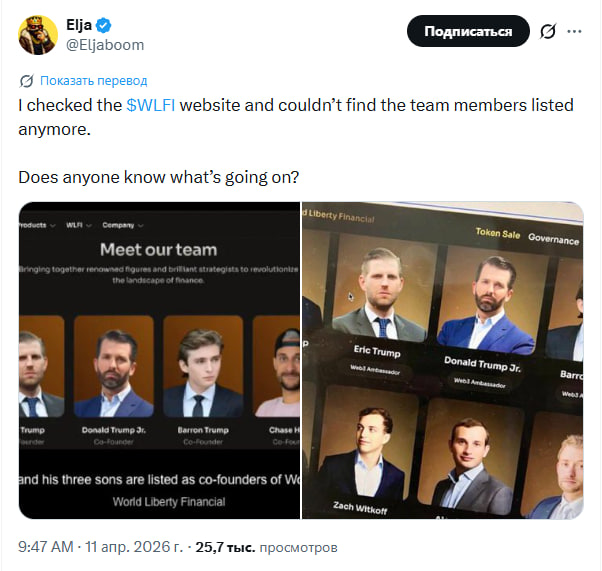Expand the WLFI dropdown in the navbar

coord(77,225)
